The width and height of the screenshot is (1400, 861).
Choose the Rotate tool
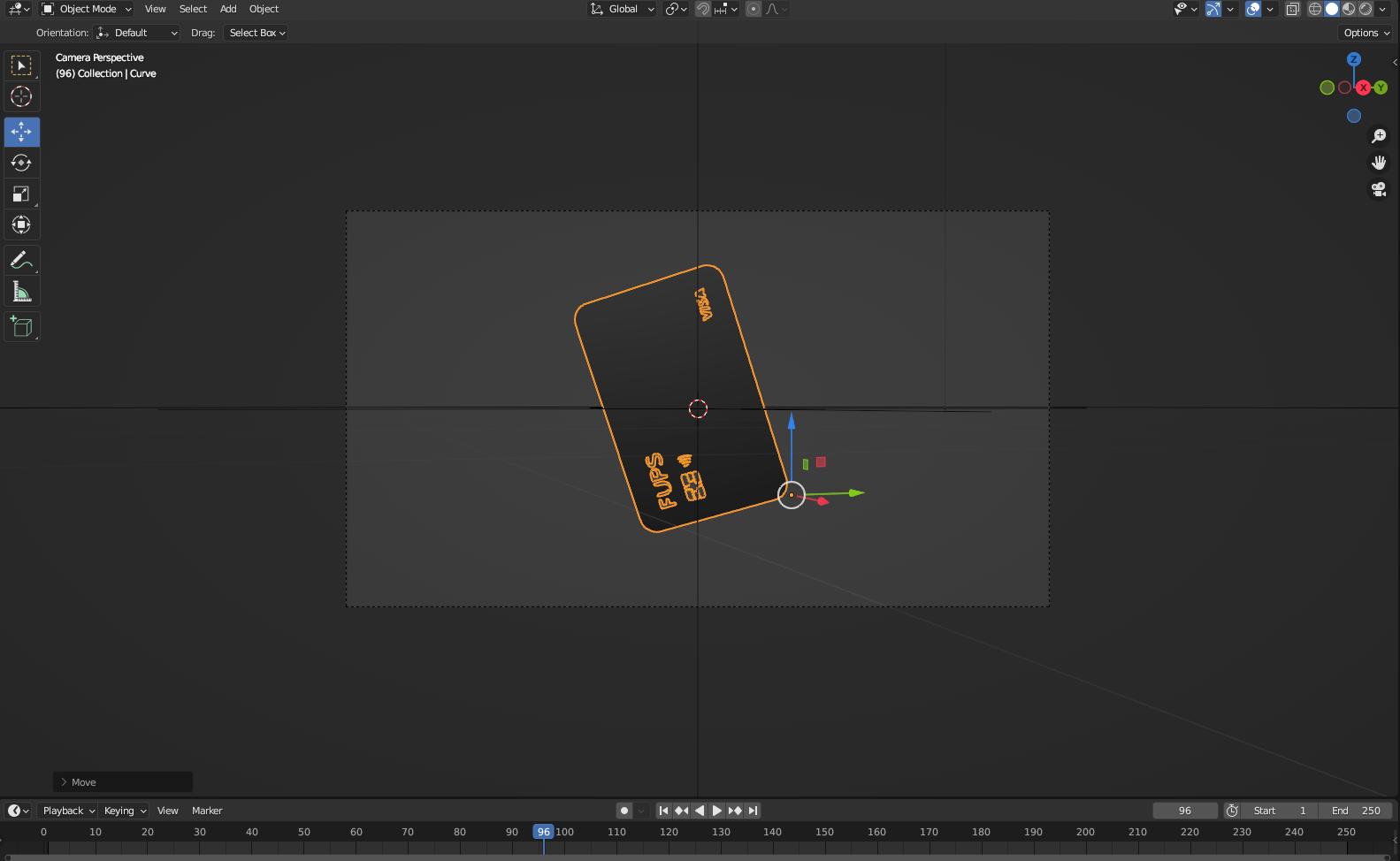(21, 163)
